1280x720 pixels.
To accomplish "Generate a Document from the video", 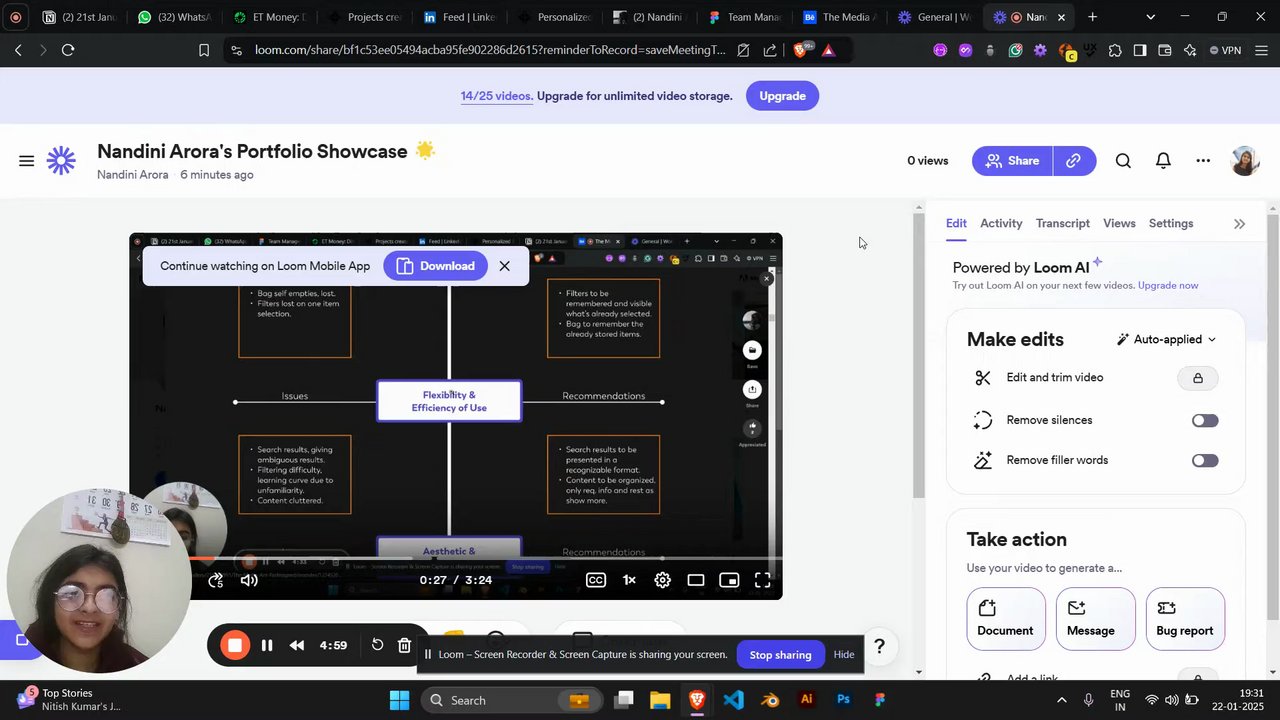I will pyautogui.click(x=1005, y=619).
